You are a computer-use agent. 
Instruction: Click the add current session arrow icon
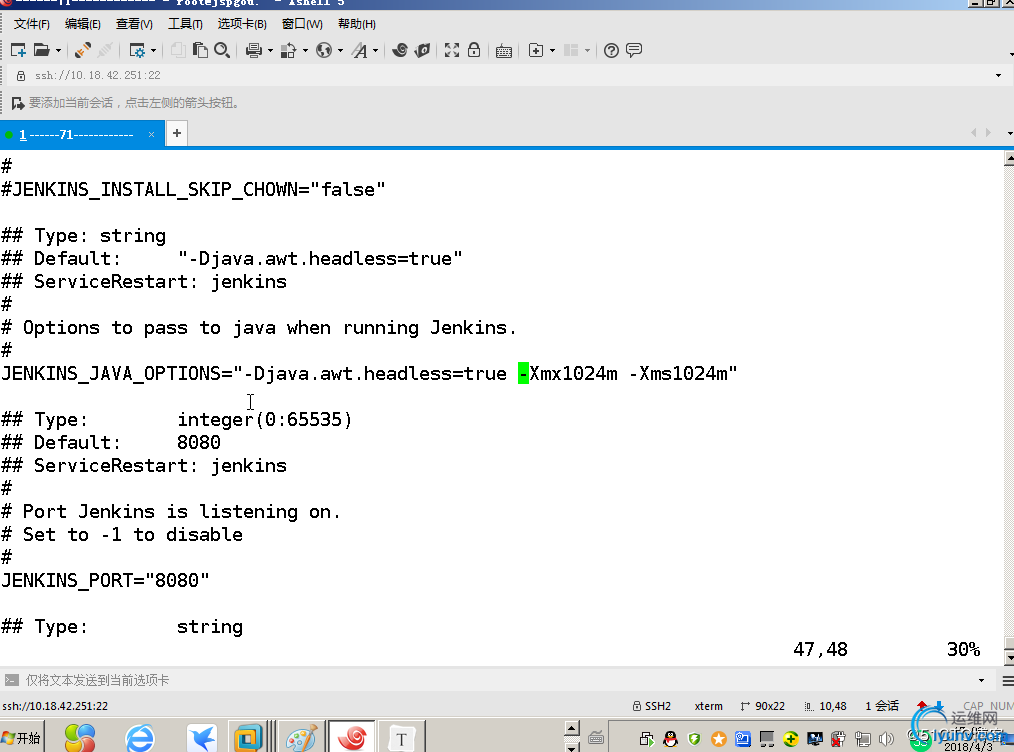click(18, 103)
